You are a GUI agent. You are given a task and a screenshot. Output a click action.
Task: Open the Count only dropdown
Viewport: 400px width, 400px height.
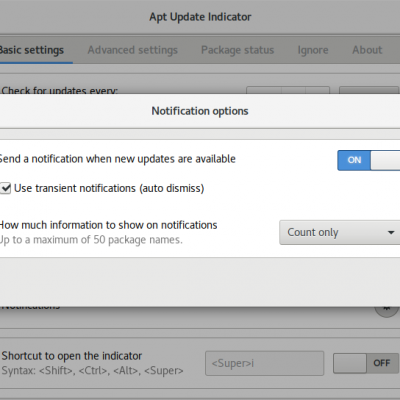[x=340, y=232]
